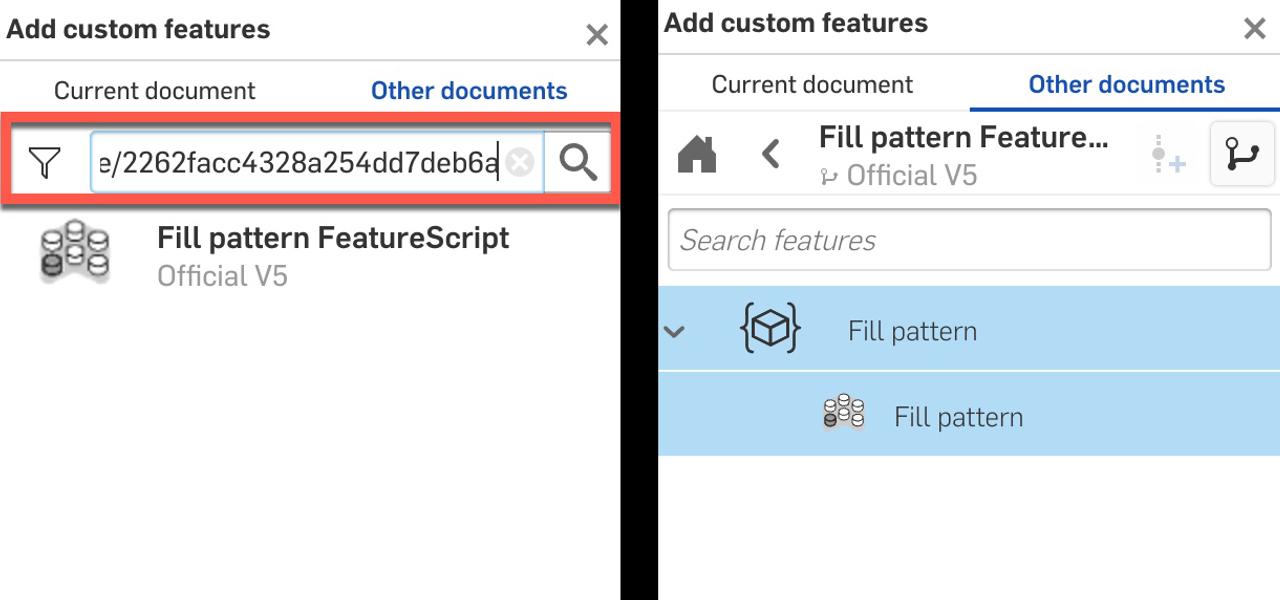Clear the search text with the X button
The height and width of the screenshot is (600, 1280).
[520, 160]
